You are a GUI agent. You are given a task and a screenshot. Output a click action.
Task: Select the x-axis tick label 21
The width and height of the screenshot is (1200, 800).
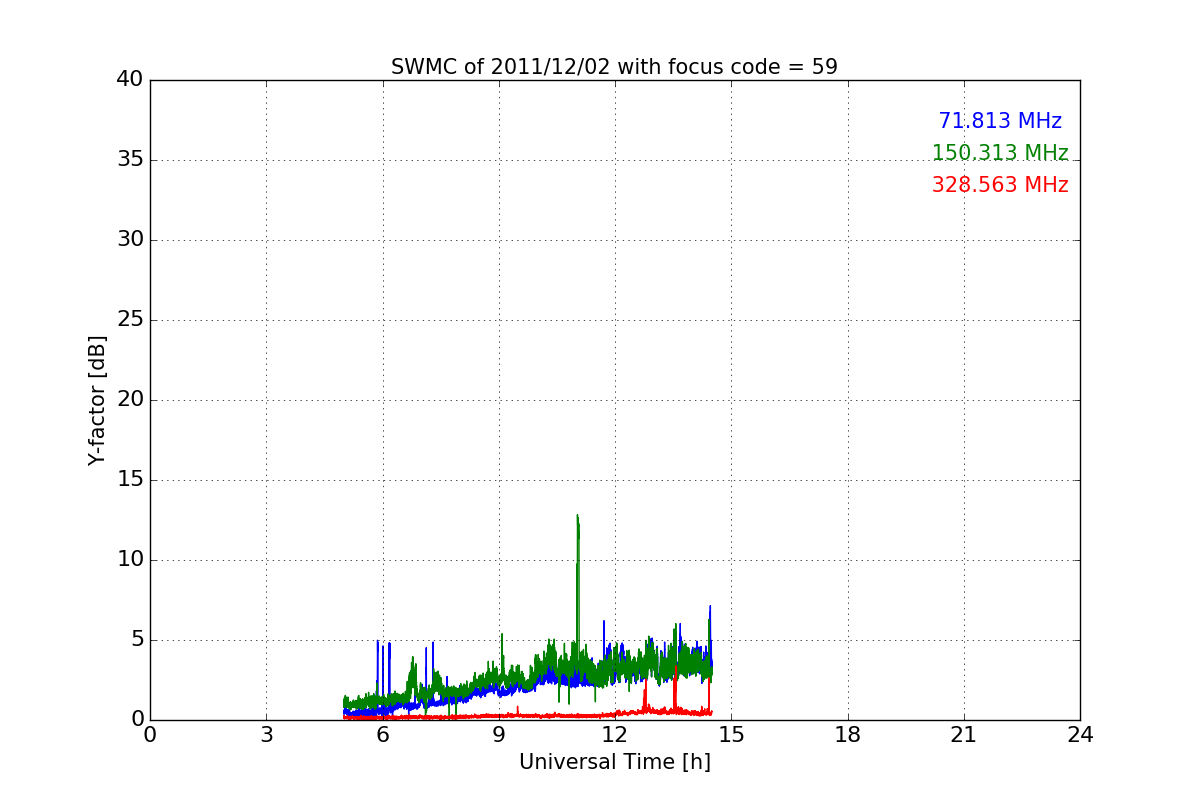[964, 735]
